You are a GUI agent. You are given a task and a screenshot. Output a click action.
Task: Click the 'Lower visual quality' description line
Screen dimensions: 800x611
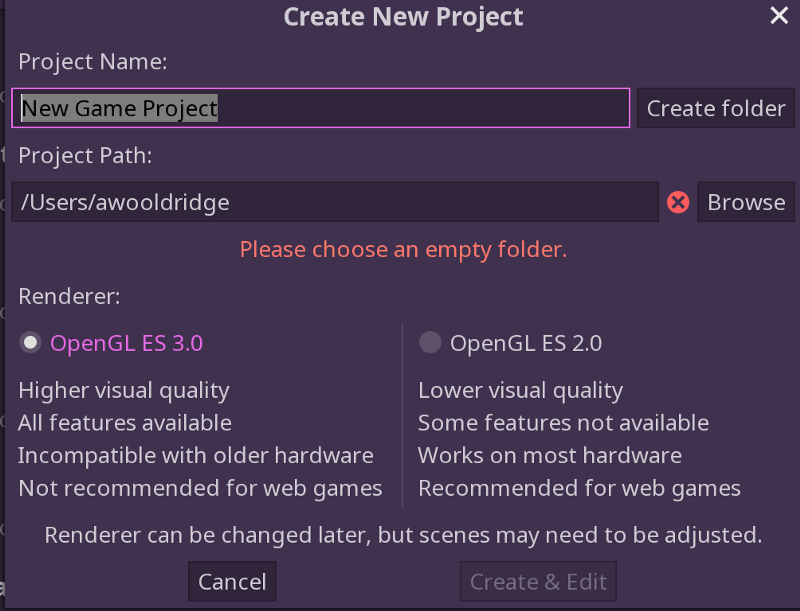coord(520,391)
